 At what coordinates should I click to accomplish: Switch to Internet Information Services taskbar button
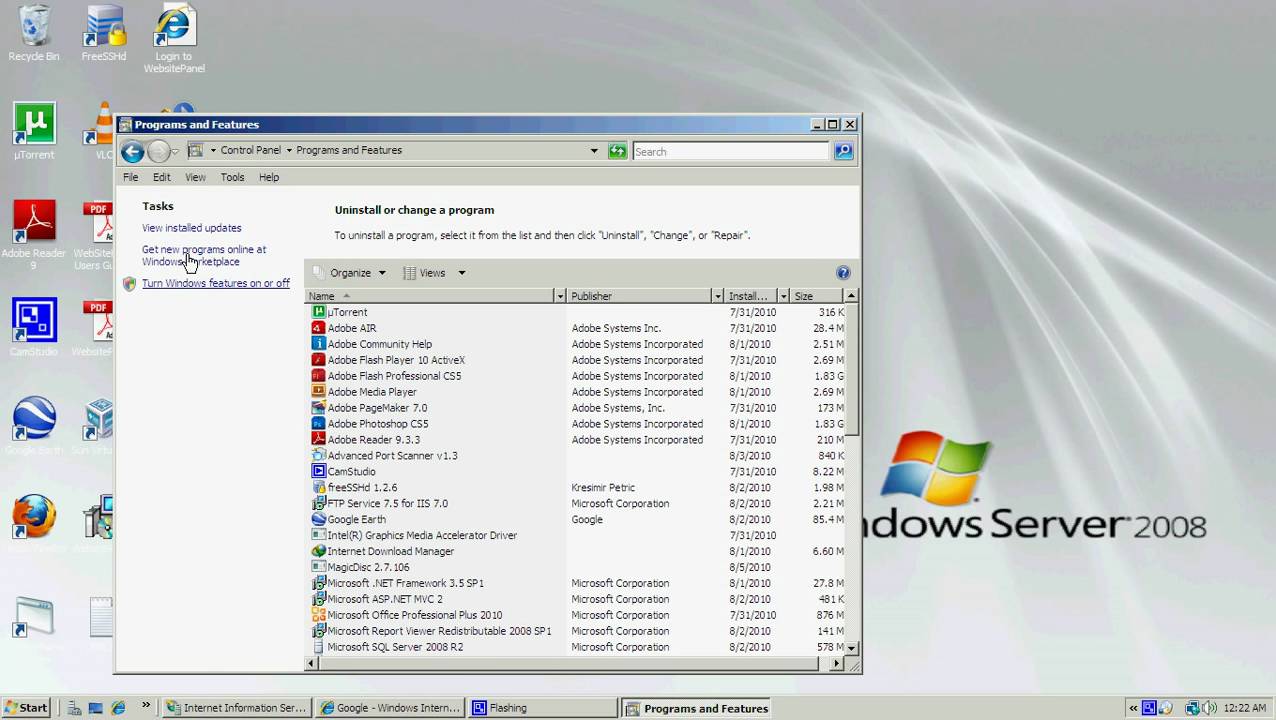click(237, 708)
